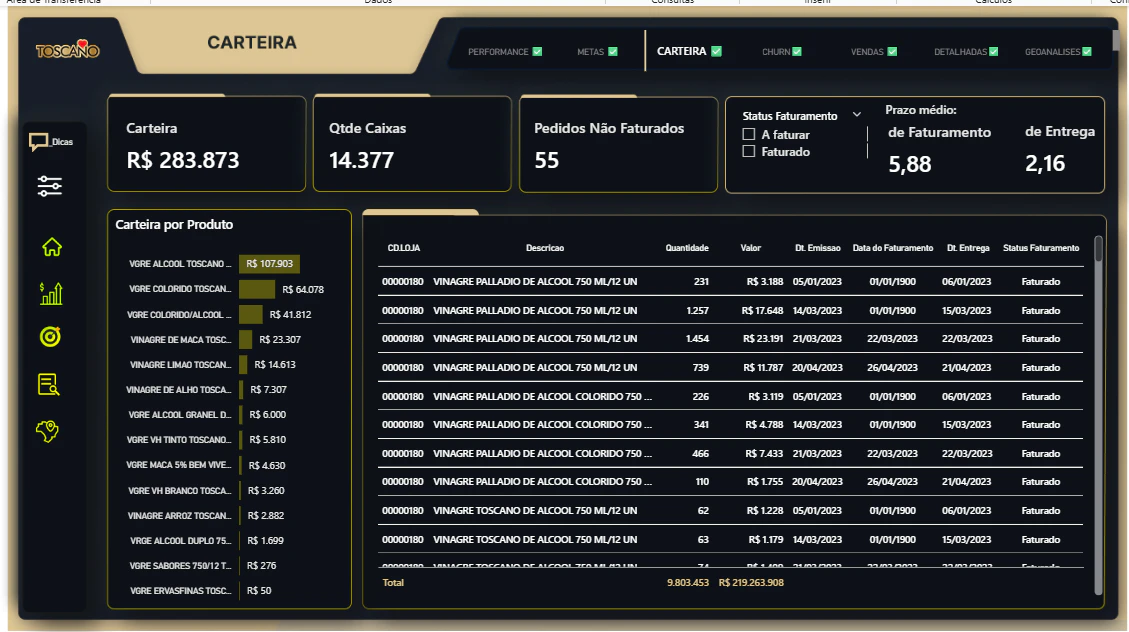Click the VINAGRE DE ALHO TOSCA product label
This screenshot has height=632, width=1129.
point(179,389)
